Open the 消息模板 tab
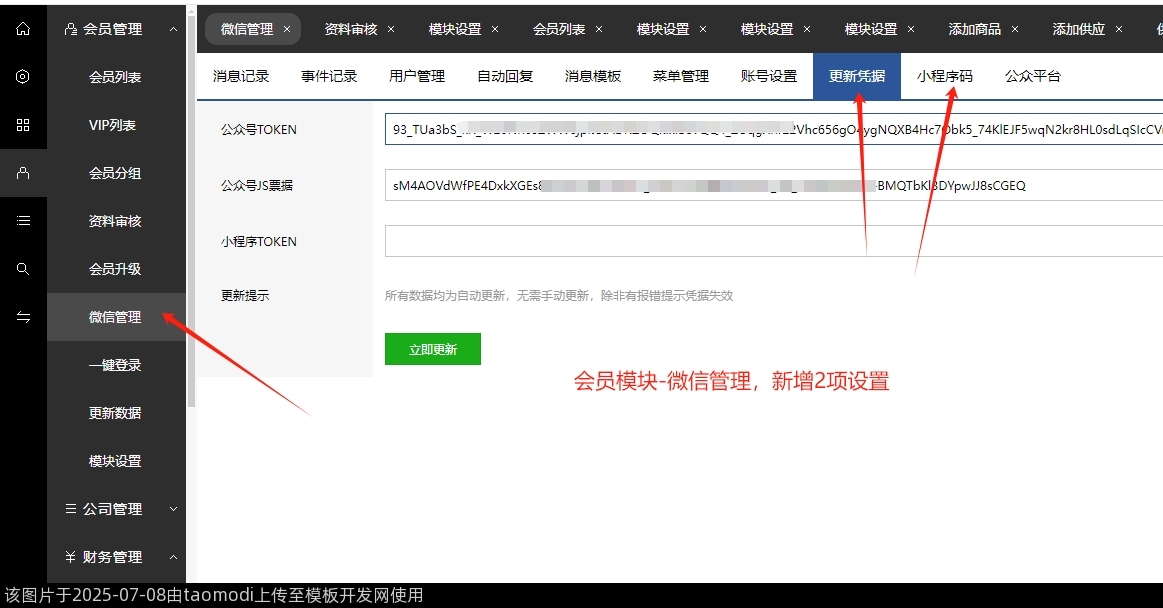Image resolution: width=1163 pixels, height=608 pixels. 592,75
